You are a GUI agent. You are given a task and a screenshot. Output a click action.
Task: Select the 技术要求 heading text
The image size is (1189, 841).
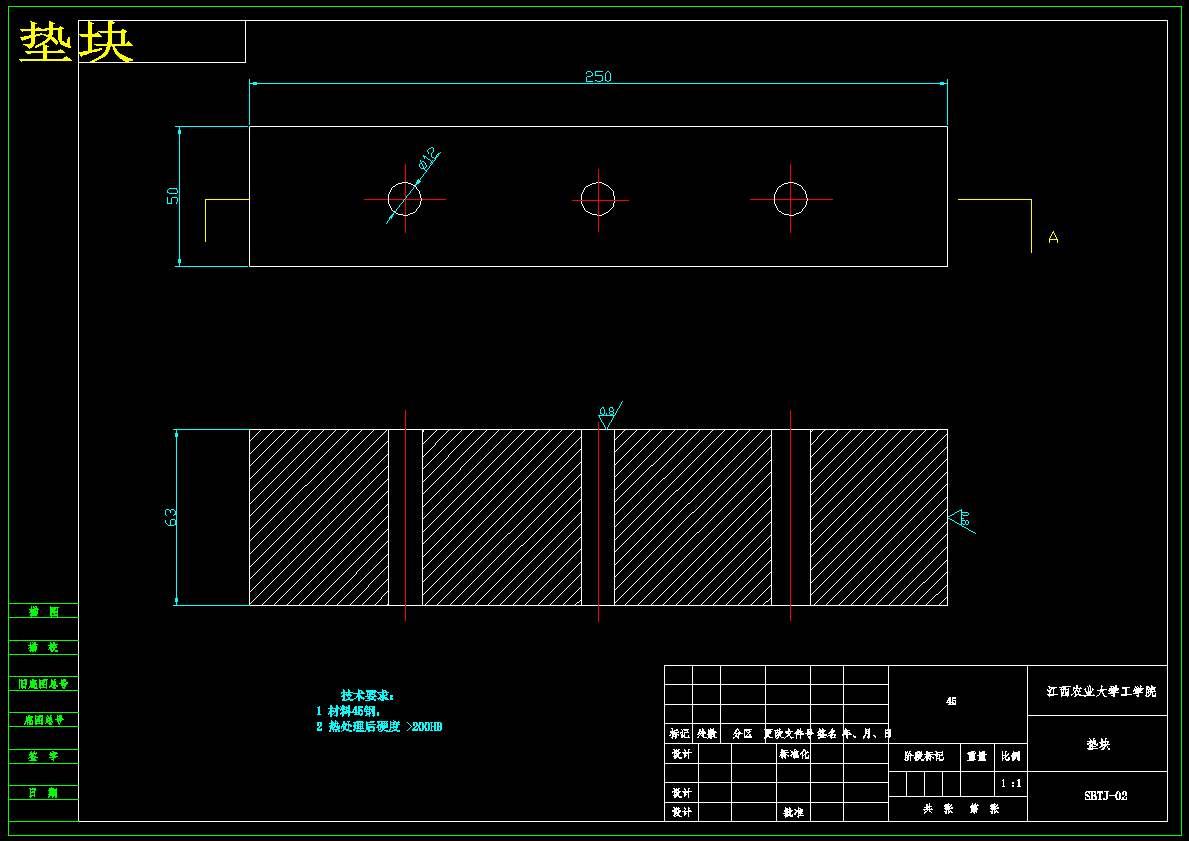(367, 695)
